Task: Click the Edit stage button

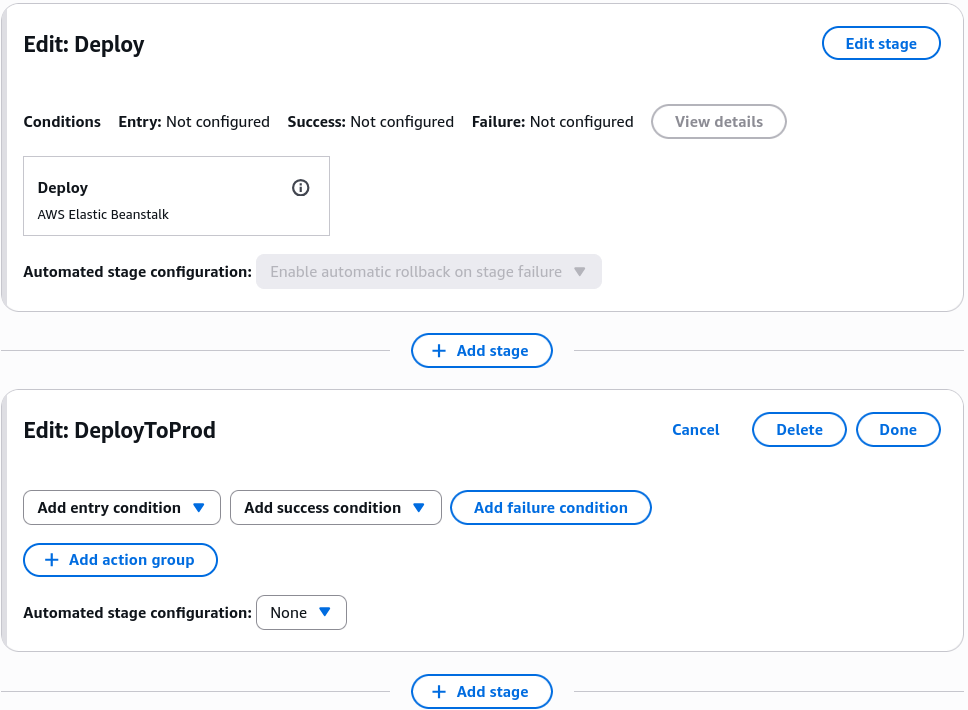Action: (881, 43)
